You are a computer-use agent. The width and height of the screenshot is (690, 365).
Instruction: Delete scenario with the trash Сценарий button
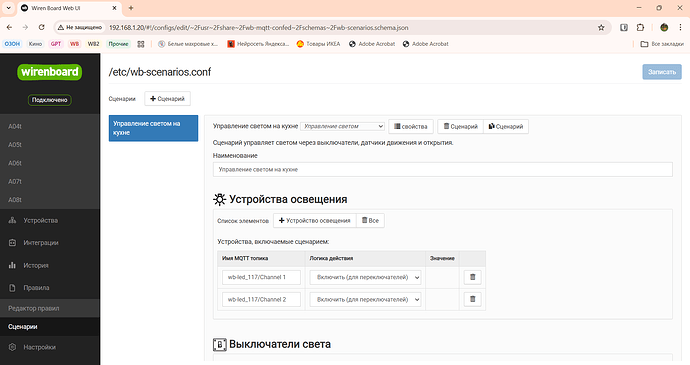(460, 126)
